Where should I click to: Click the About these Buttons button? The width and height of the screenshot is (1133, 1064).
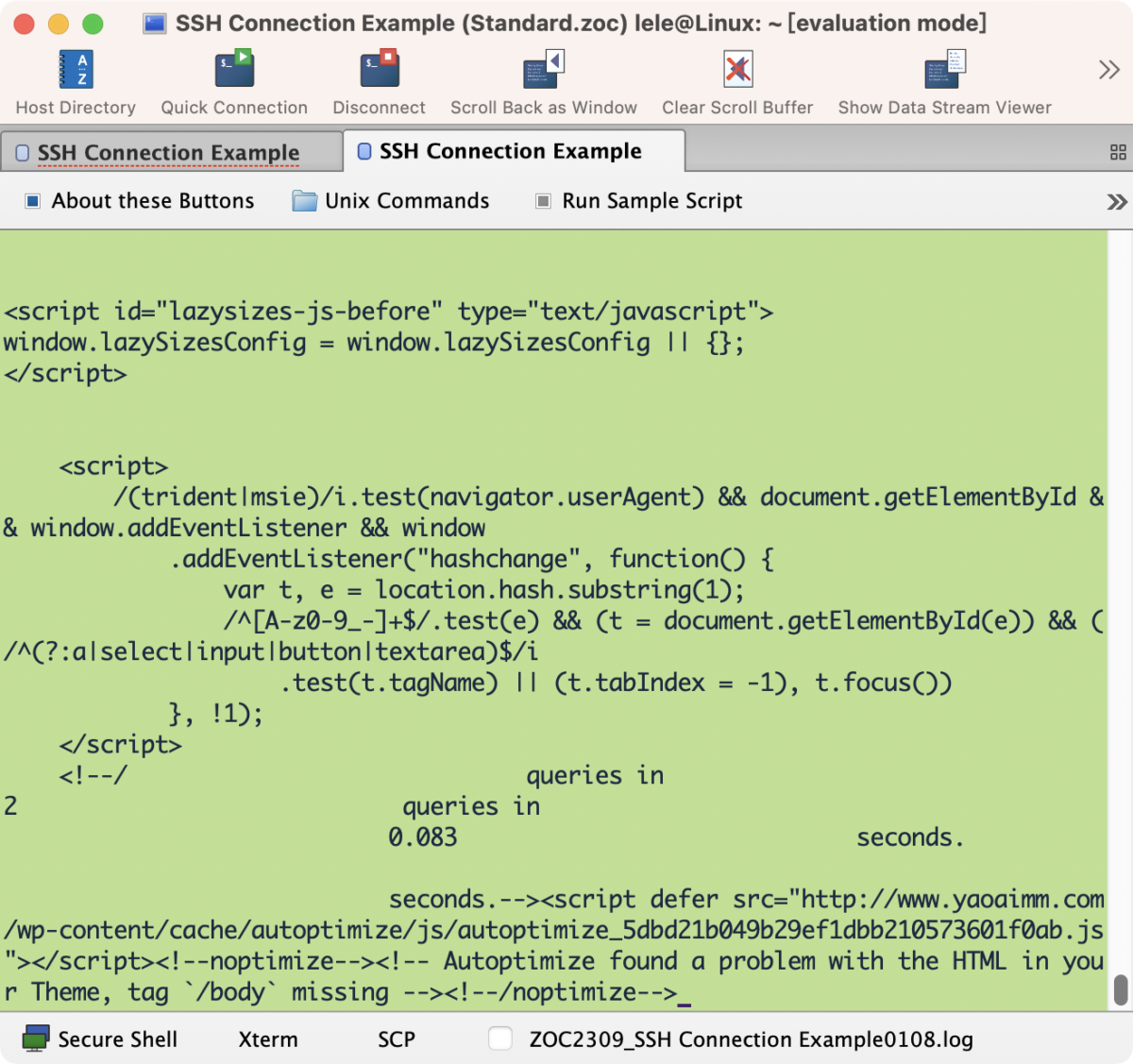point(140,201)
